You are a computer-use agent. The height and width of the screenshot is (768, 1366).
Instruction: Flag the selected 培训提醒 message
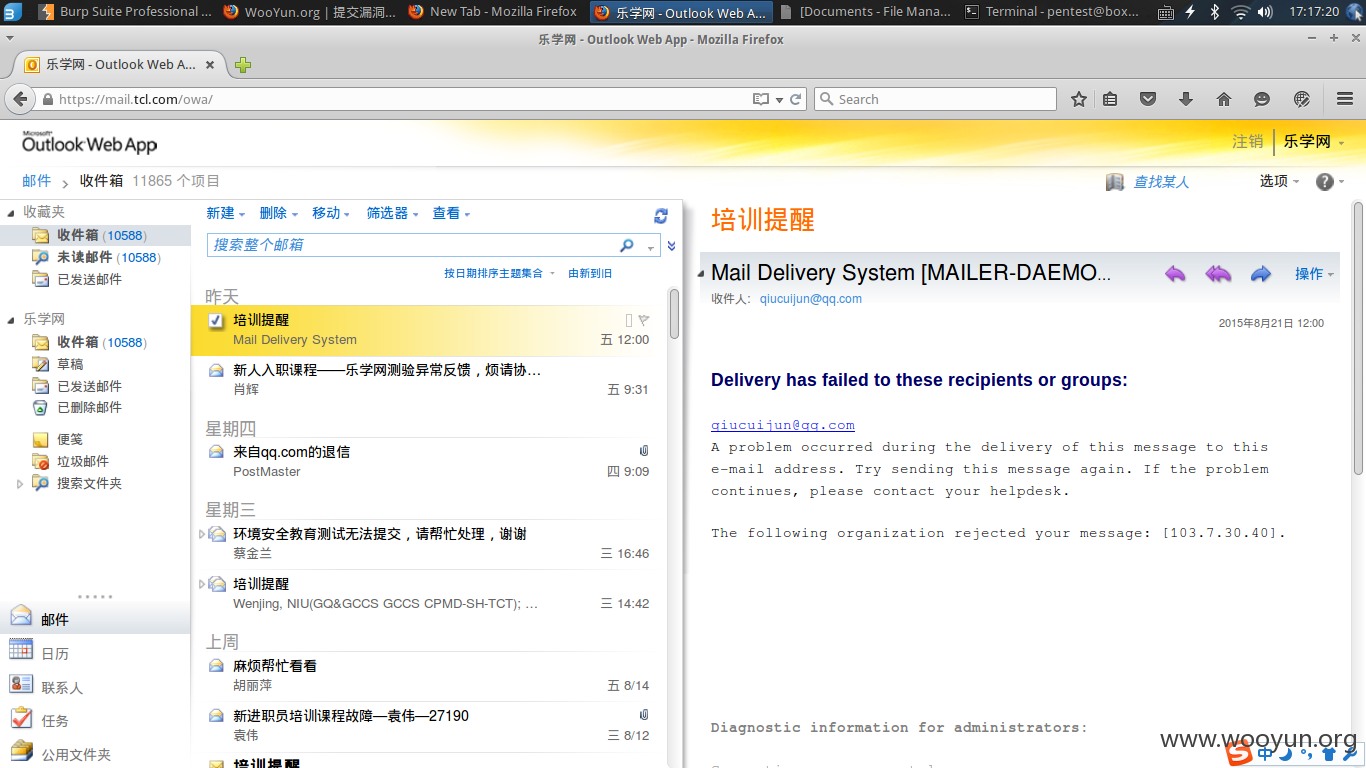pos(644,320)
